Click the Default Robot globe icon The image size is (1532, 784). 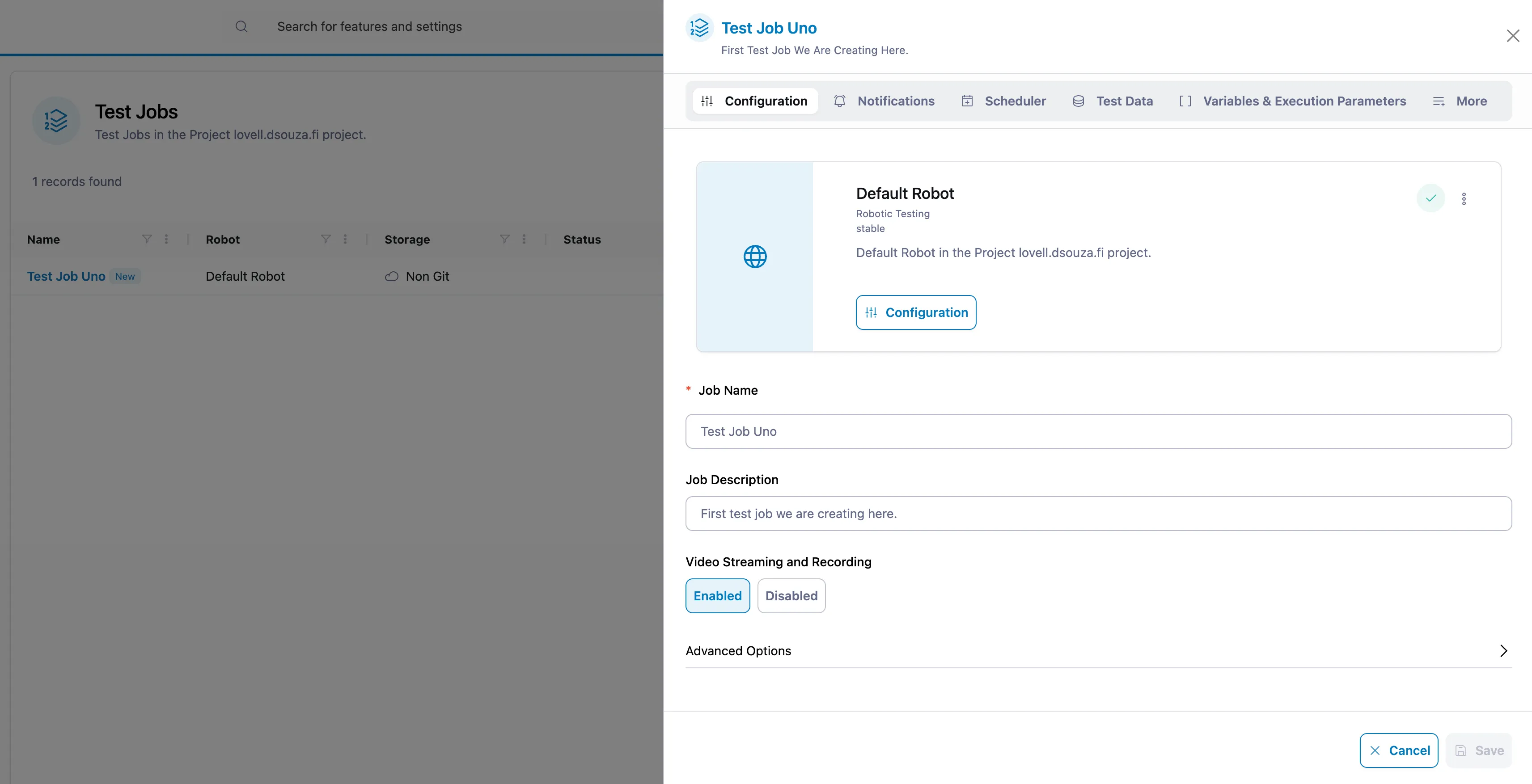tap(755, 257)
